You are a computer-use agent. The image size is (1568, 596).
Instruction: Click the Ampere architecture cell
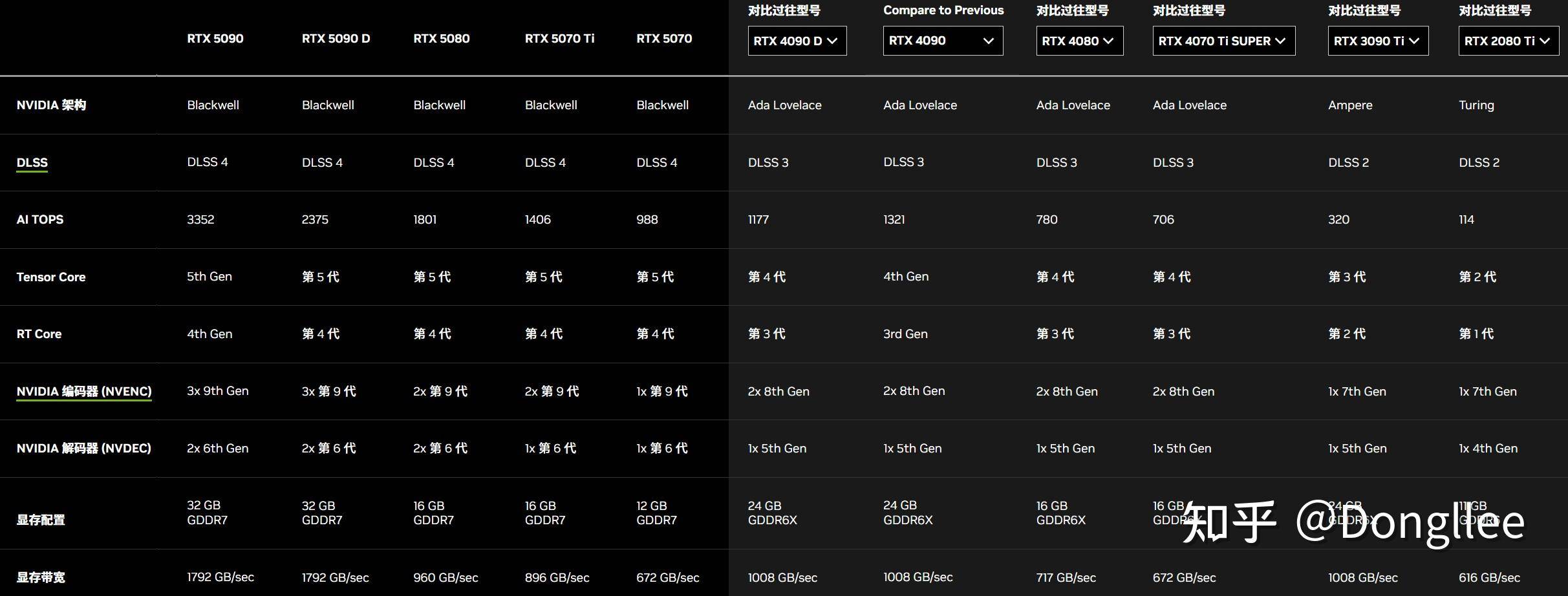tap(1350, 105)
